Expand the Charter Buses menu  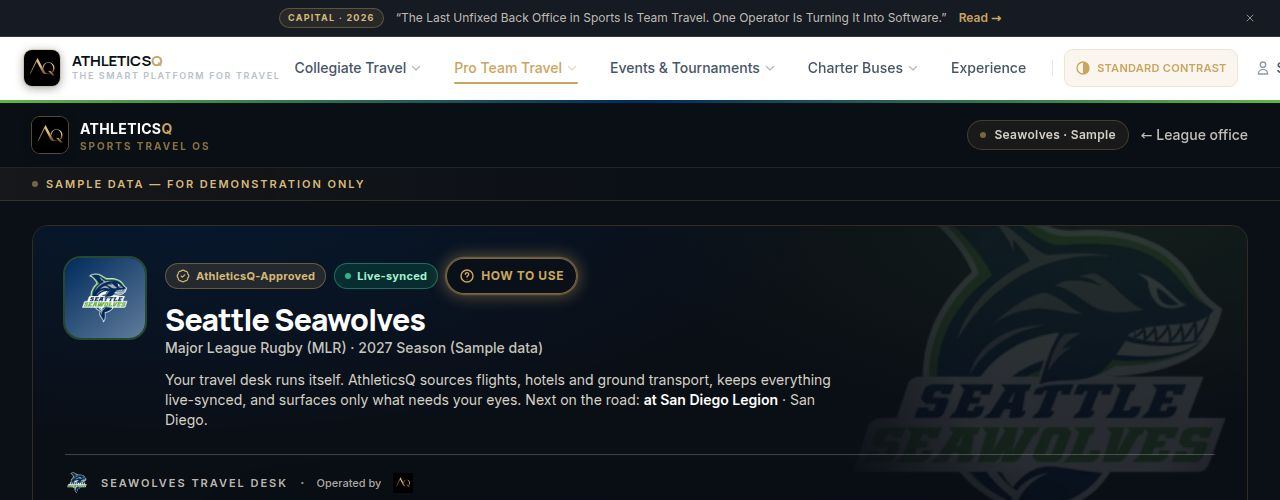[x=862, y=68]
